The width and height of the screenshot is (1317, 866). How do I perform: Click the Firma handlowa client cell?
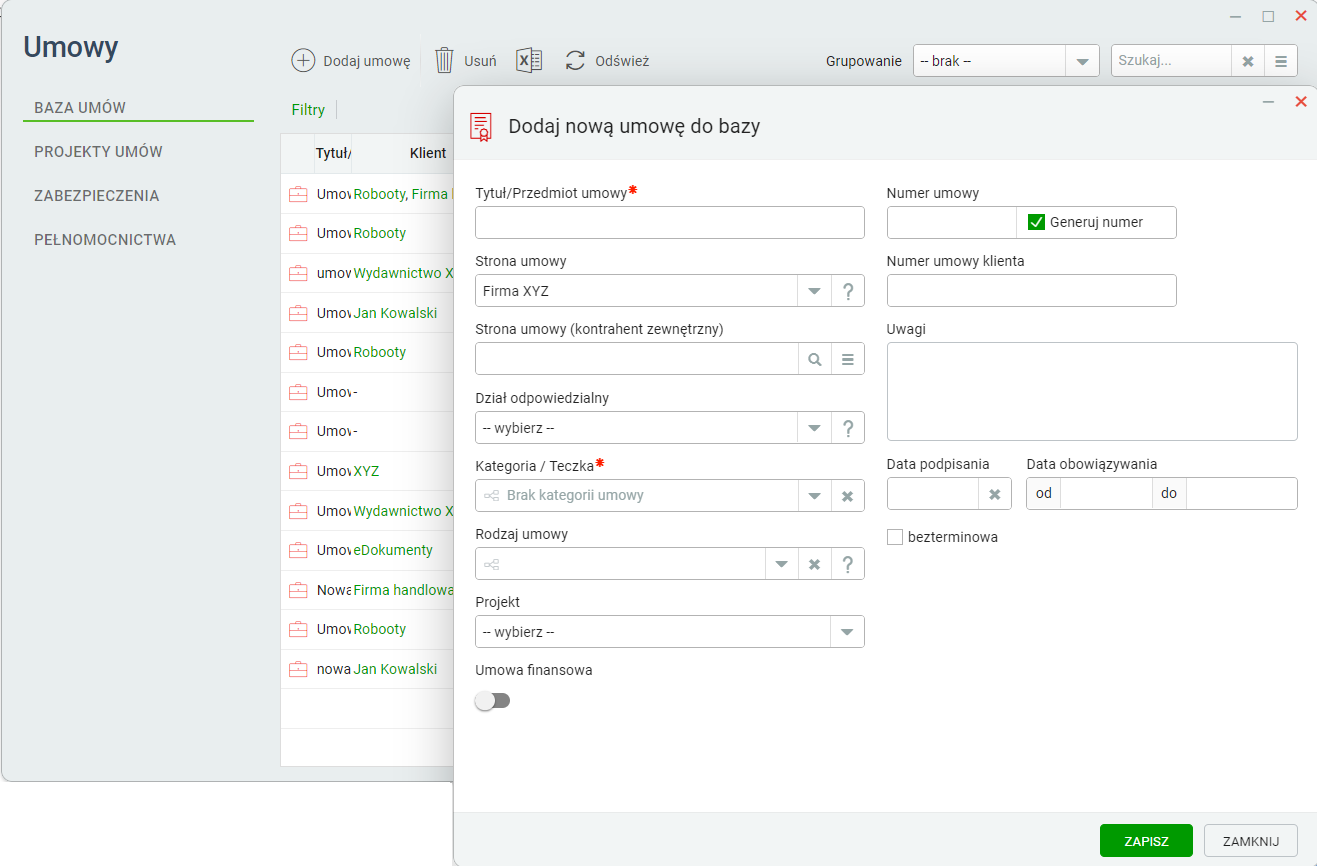tap(404, 590)
